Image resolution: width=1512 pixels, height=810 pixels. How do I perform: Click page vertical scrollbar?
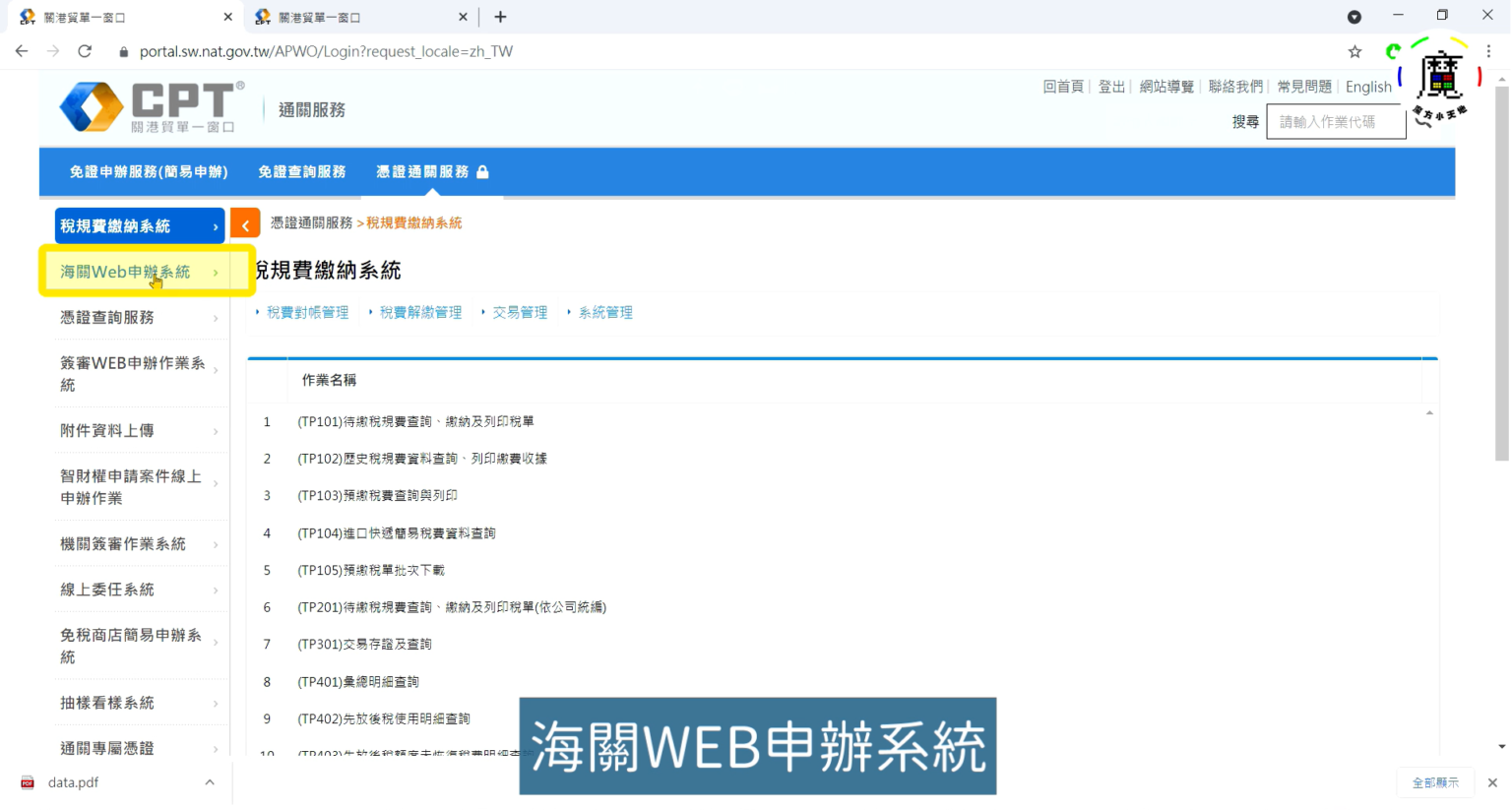point(1501,274)
